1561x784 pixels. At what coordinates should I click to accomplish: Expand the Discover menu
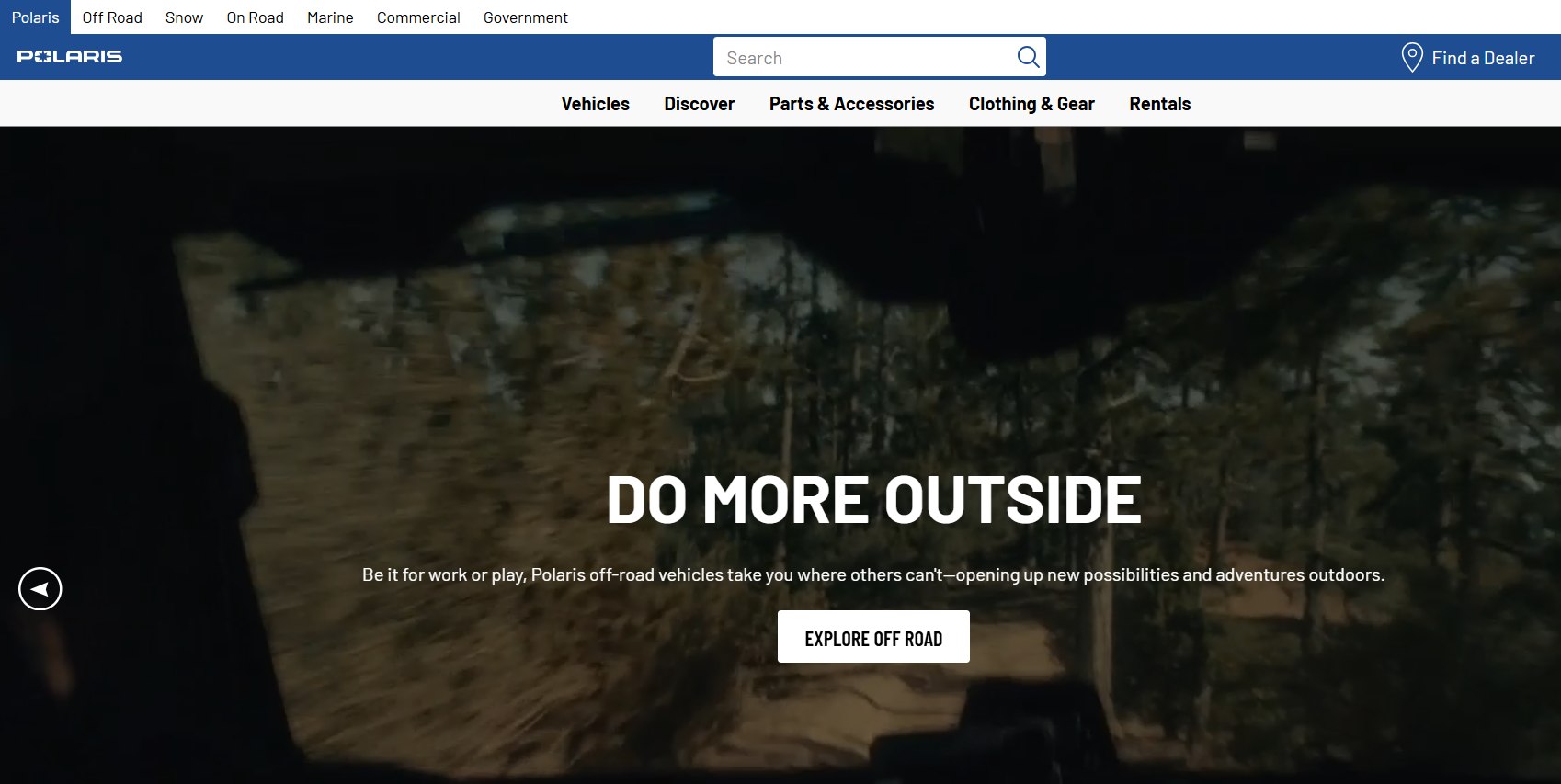coord(699,104)
